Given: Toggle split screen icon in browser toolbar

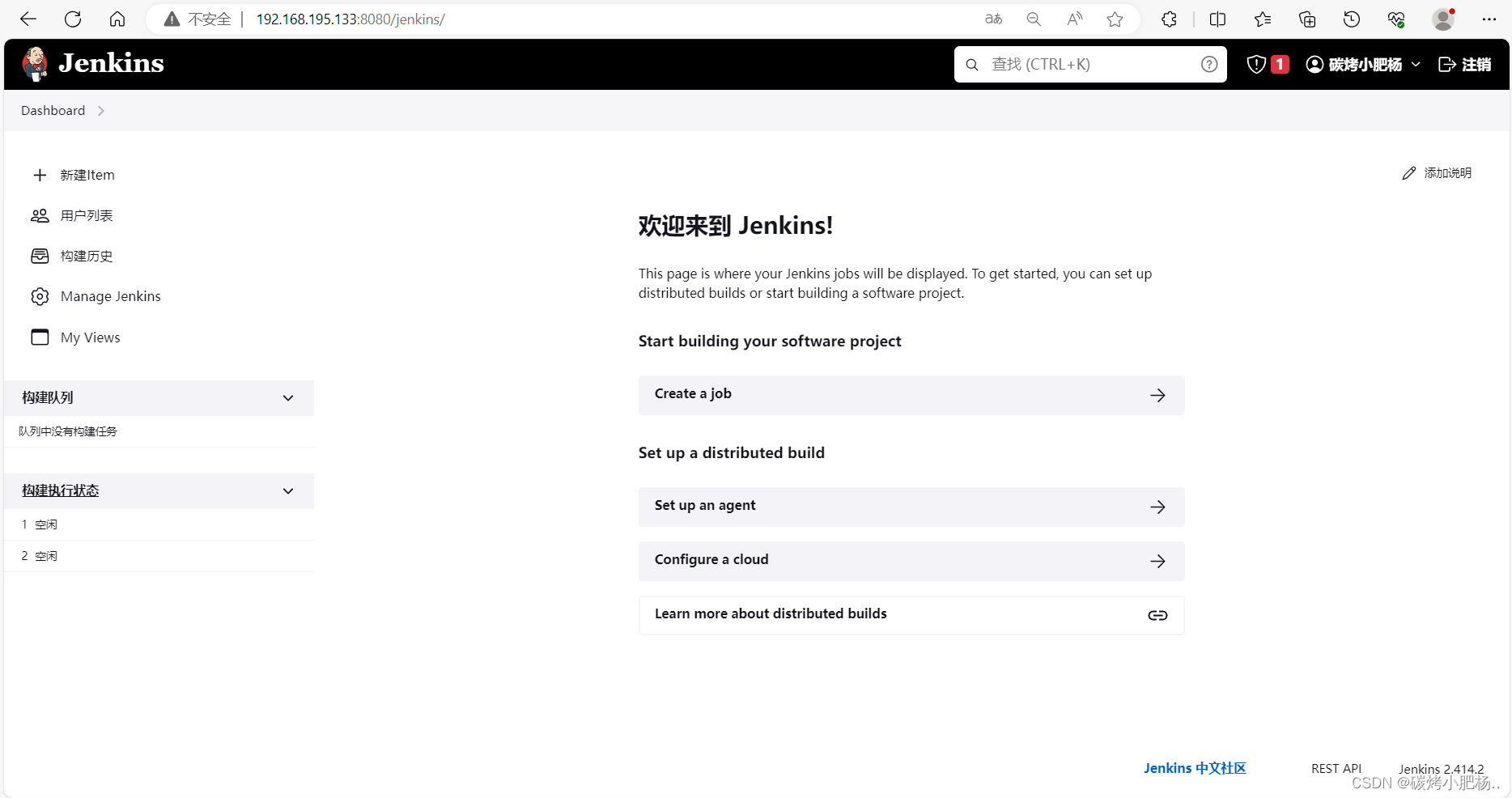Looking at the screenshot, I should coord(1217,19).
